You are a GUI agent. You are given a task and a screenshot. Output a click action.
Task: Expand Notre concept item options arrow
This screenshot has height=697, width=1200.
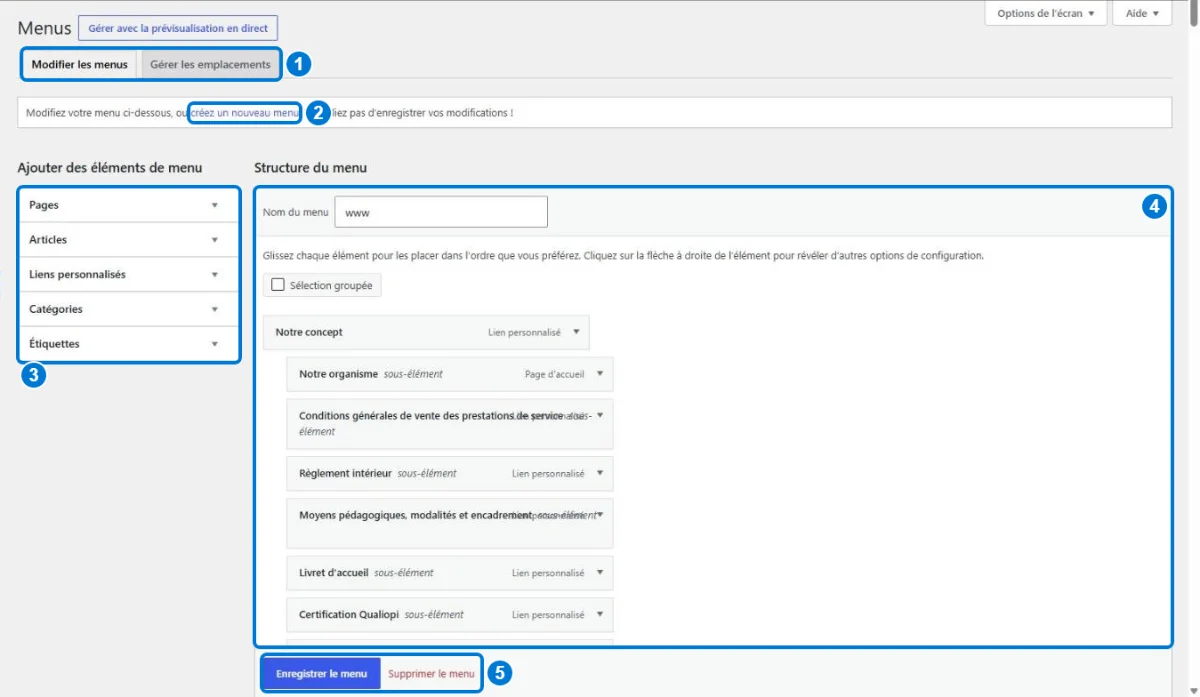pyautogui.click(x=576, y=332)
